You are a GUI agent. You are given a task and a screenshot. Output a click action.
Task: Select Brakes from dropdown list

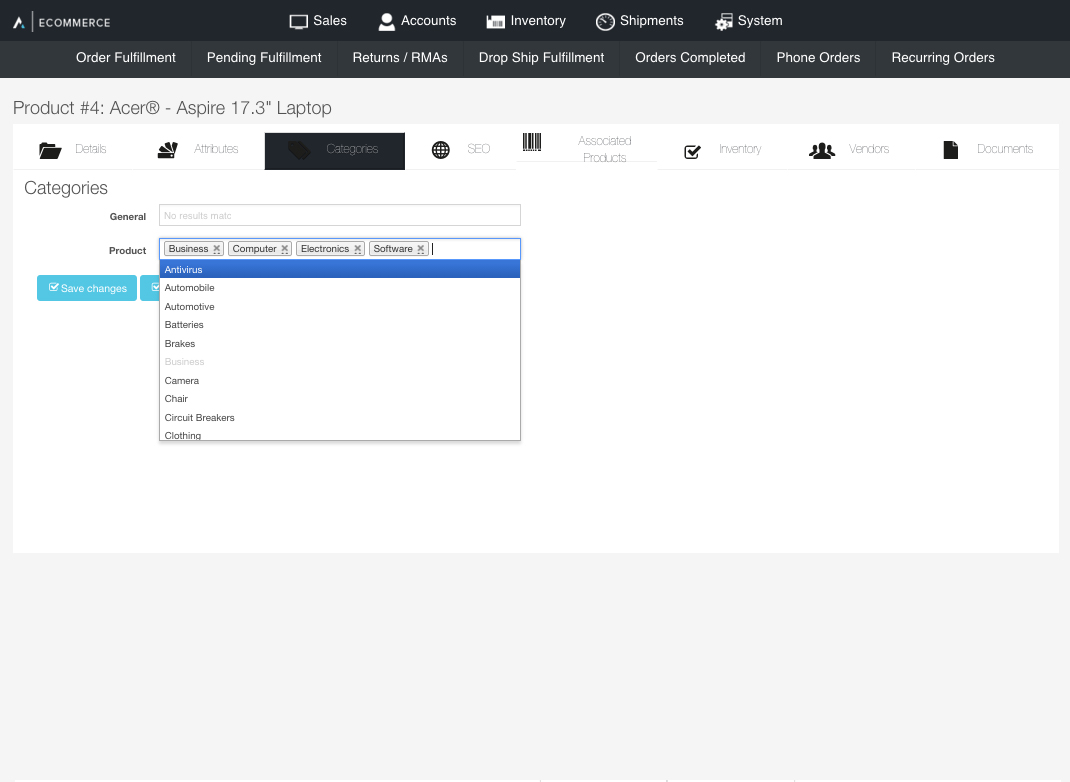pos(340,343)
